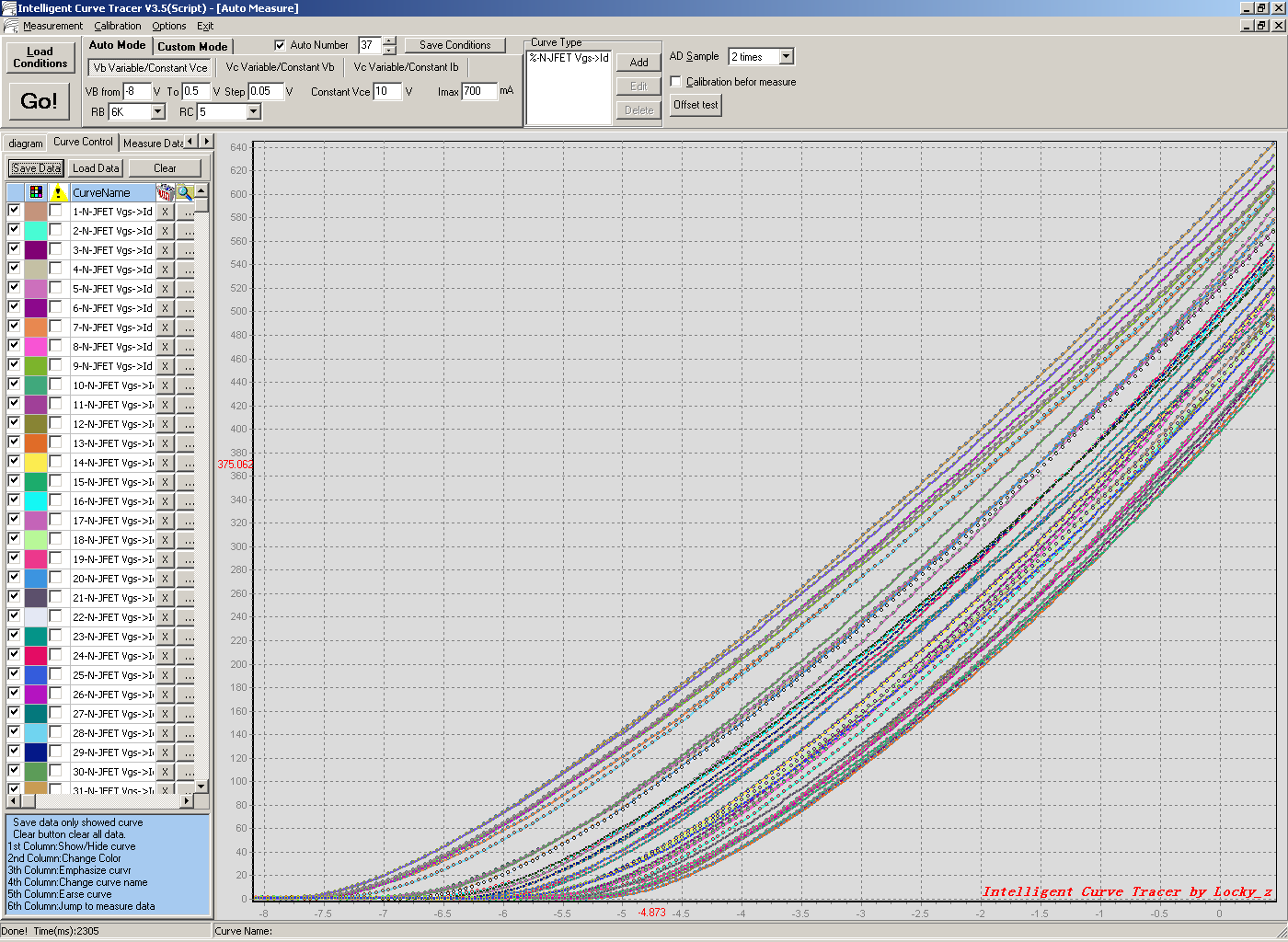Switch to the Custom Mode tab

(192, 46)
